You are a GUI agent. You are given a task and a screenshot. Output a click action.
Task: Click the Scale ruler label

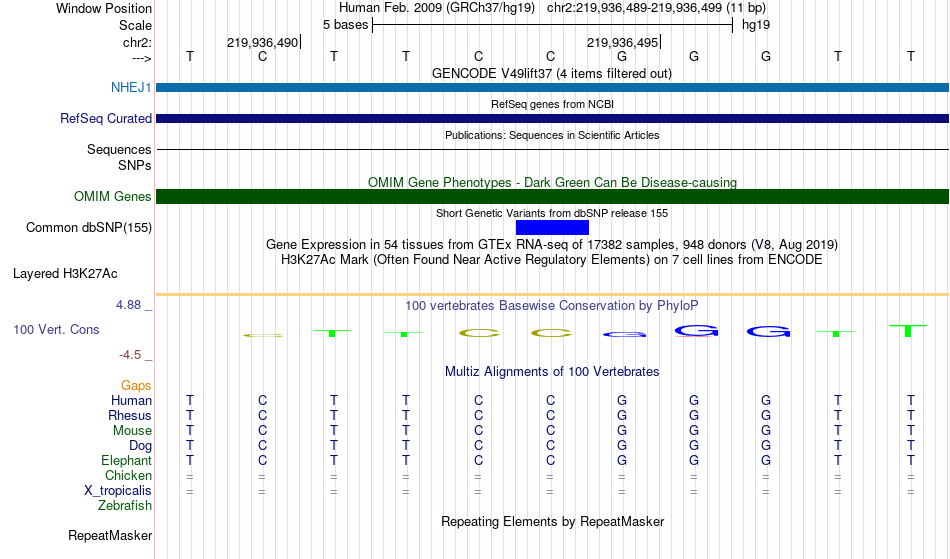(135, 25)
